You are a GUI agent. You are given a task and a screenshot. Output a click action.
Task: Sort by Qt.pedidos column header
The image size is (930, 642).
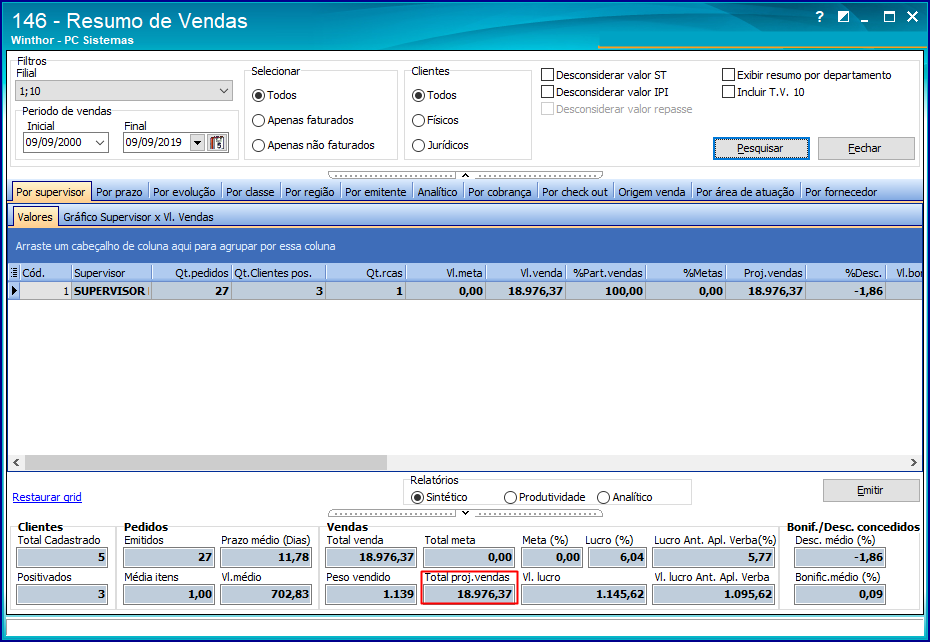click(x=192, y=273)
